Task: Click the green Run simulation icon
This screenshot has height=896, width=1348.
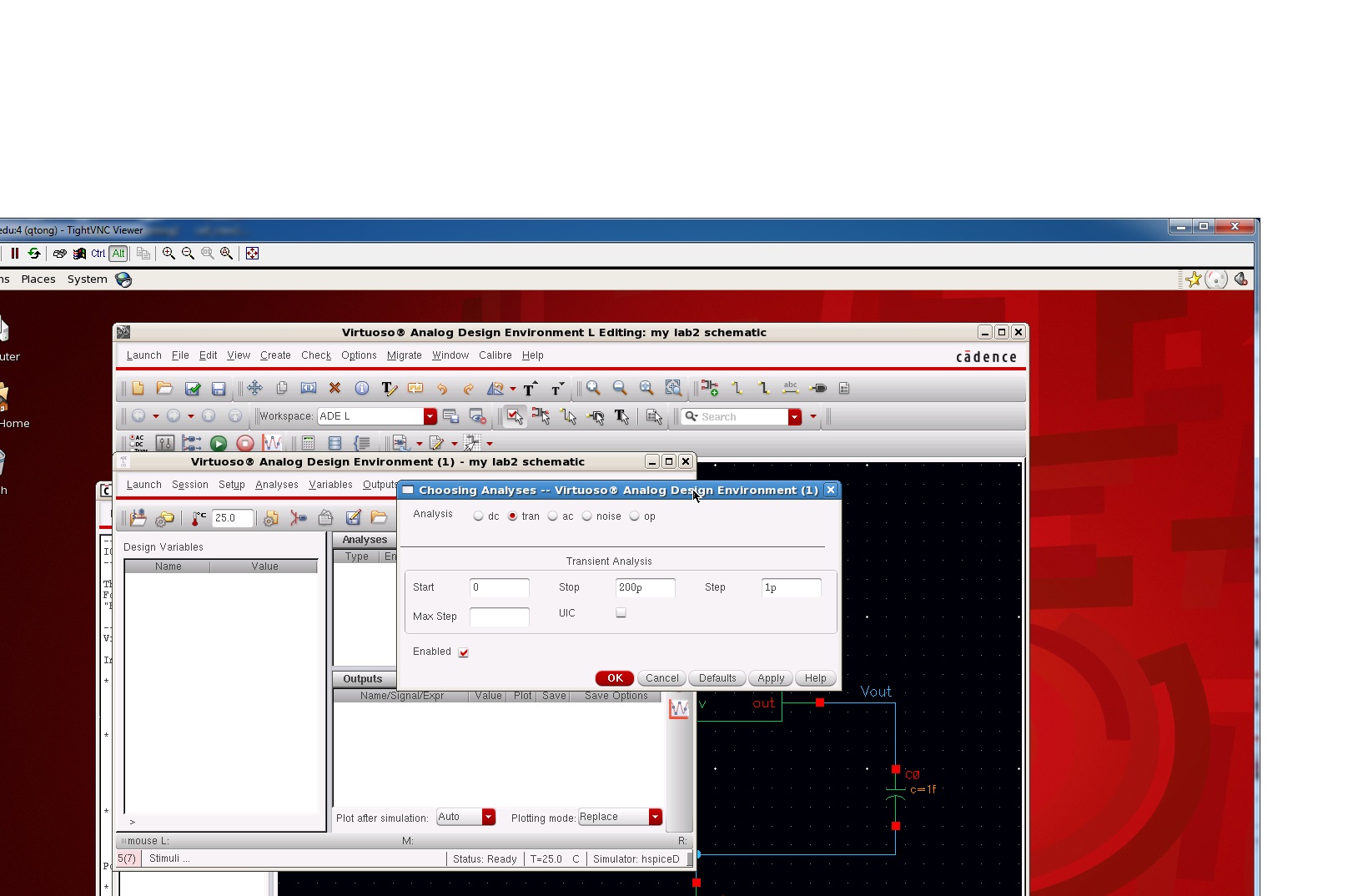Action: [x=219, y=444]
